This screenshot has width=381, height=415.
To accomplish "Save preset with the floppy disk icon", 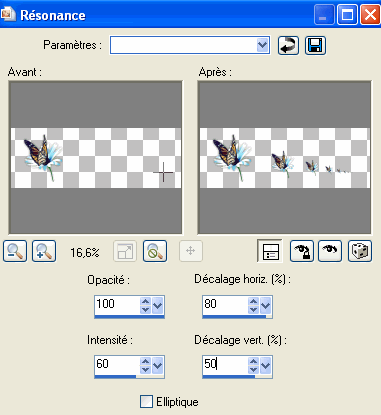I will [315, 45].
